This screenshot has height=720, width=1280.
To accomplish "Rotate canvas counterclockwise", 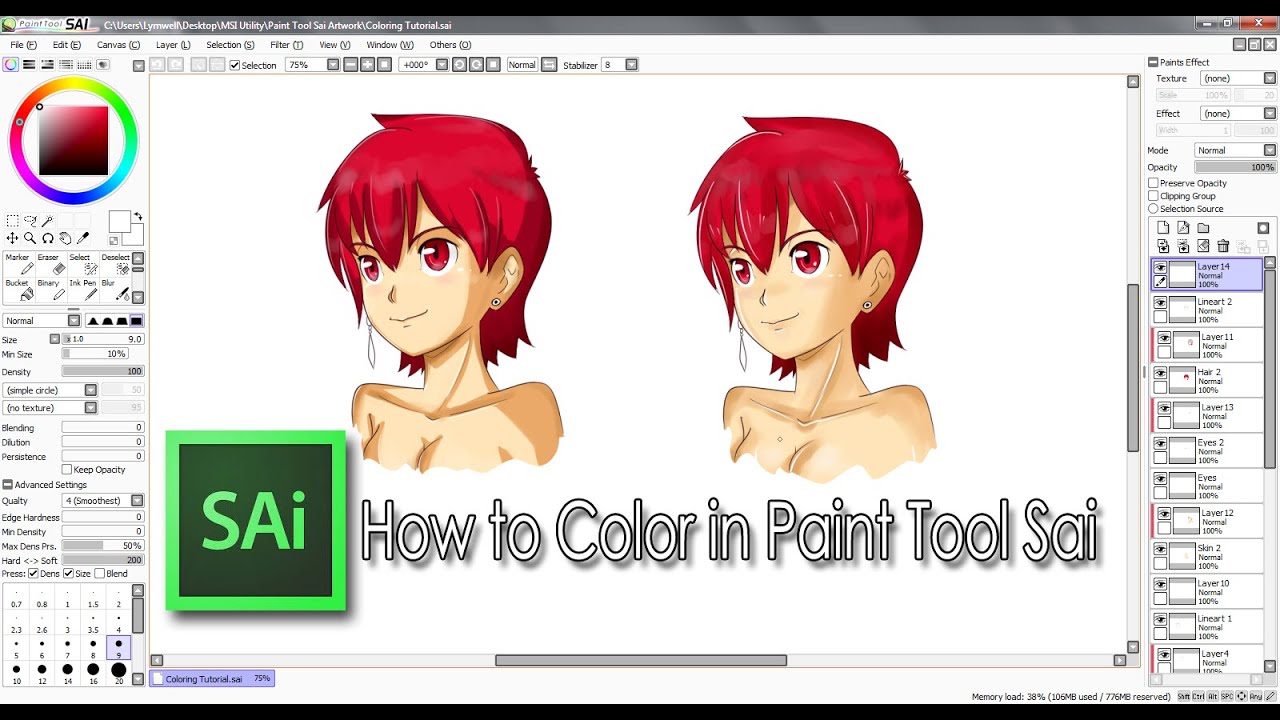I will 459,65.
